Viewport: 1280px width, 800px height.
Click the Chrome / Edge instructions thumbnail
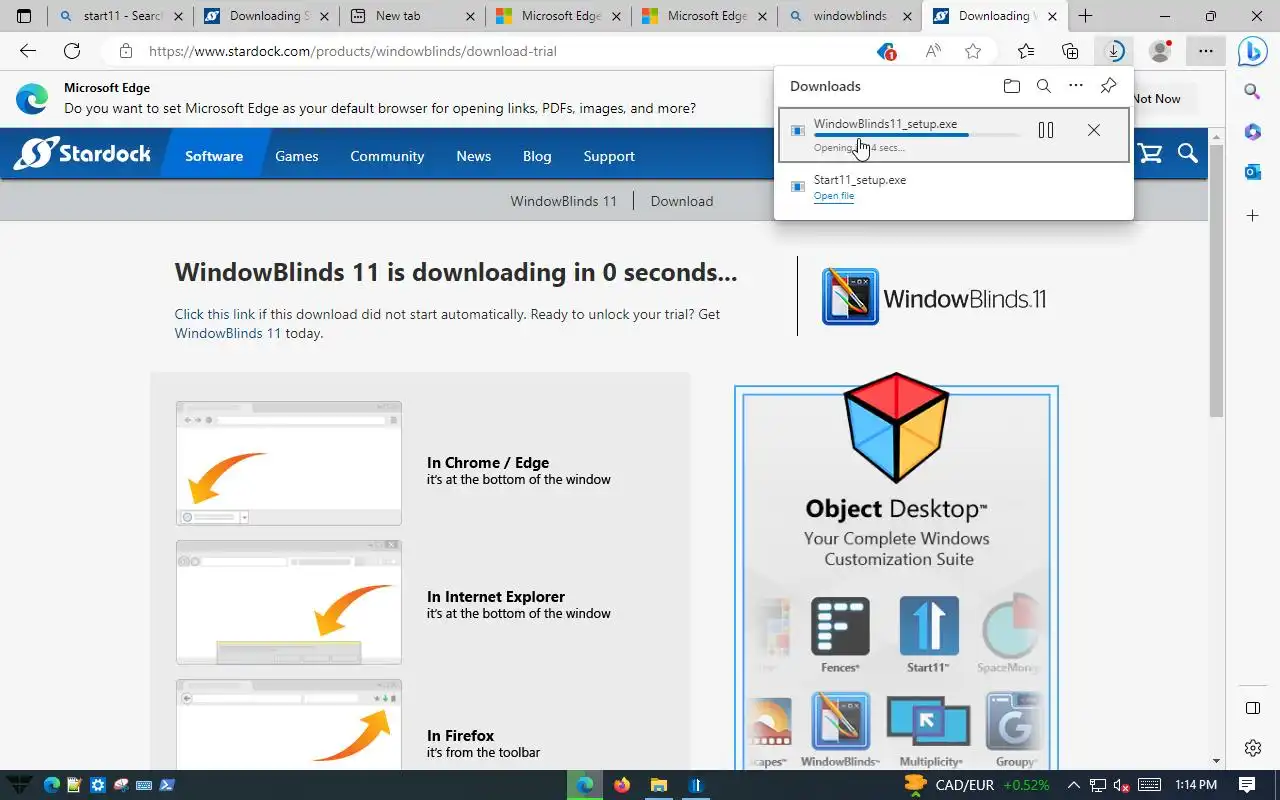tap(289, 463)
